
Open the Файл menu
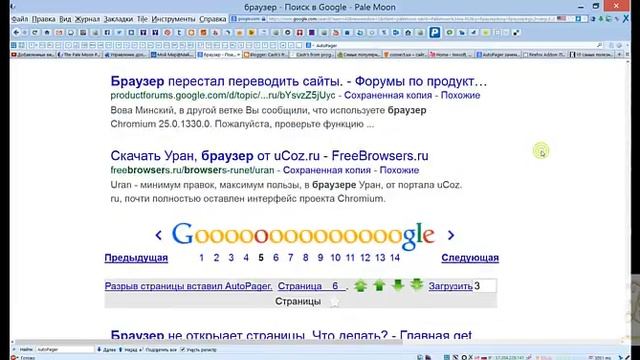(20, 19)
